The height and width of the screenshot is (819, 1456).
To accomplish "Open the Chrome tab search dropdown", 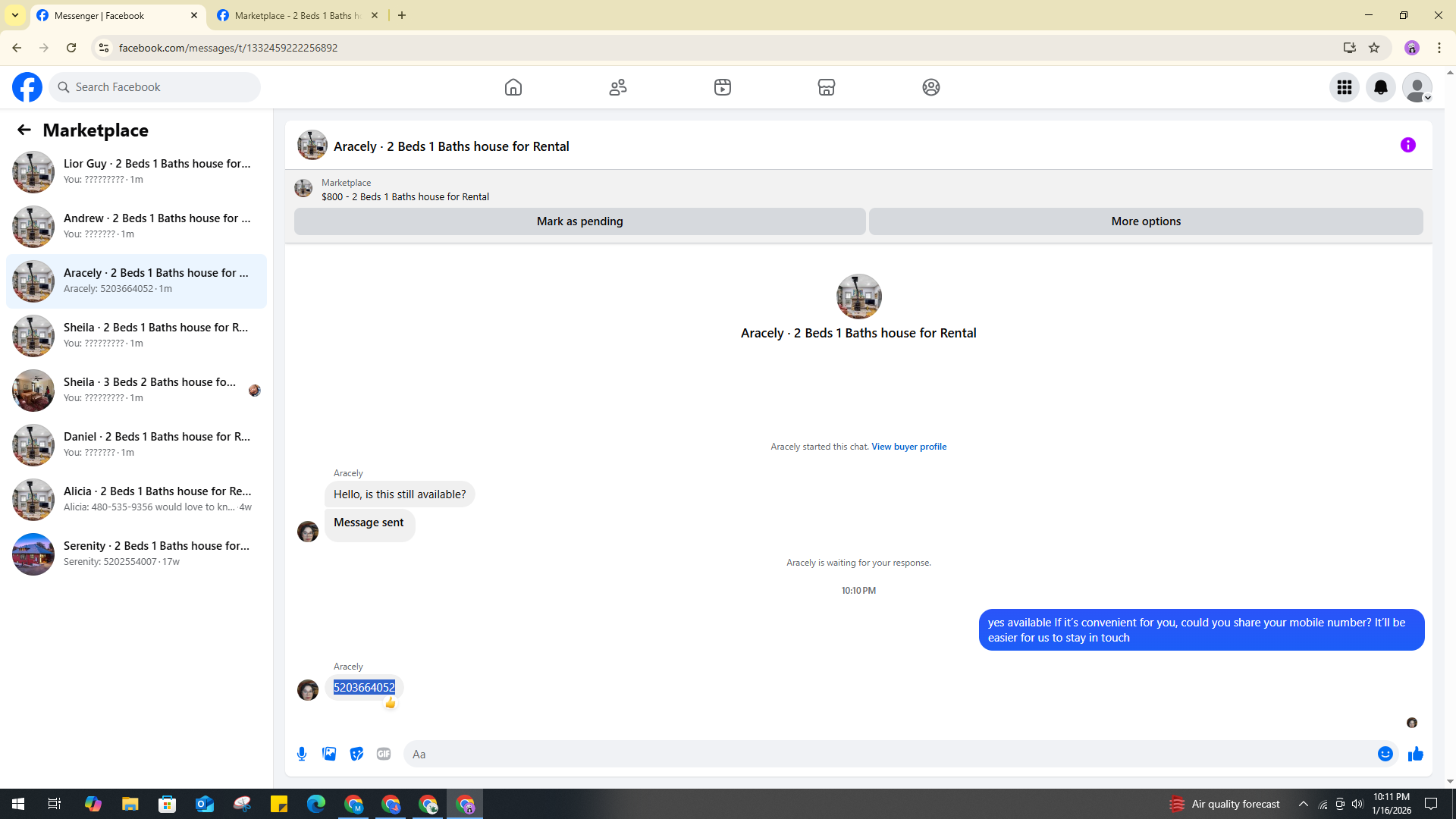I will pos(15,15).
